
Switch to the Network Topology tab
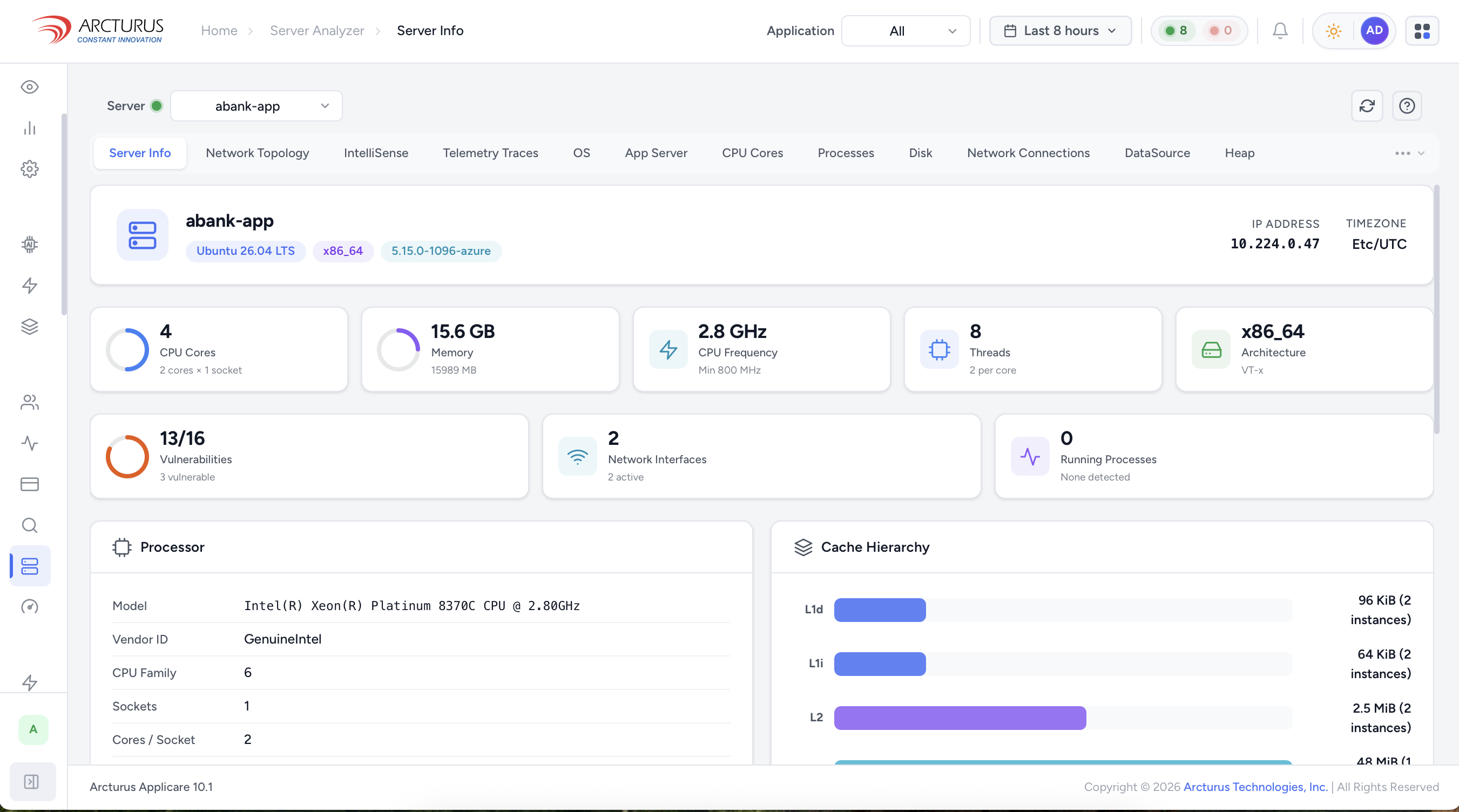click(257, 153)
